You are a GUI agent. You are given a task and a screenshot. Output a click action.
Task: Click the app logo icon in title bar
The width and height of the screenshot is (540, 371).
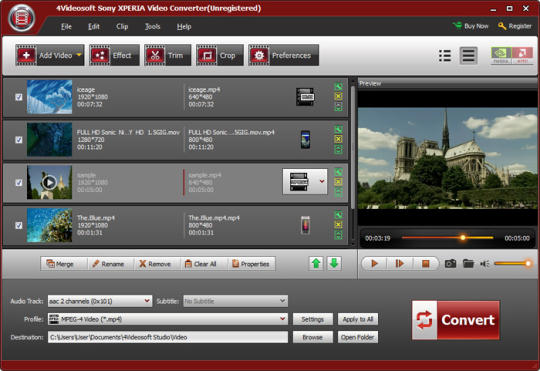point(22,18)
